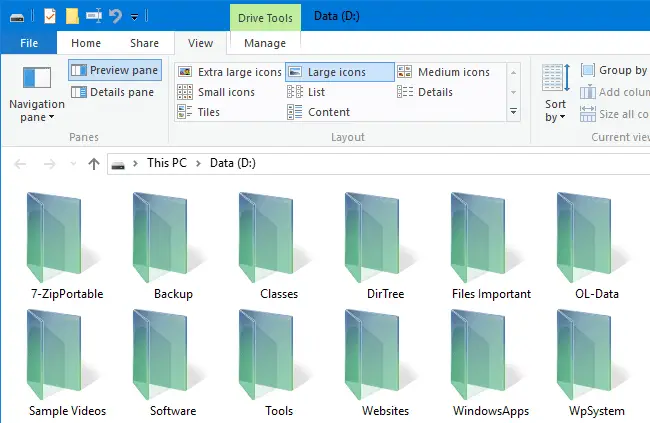Choose Small icons layout

216,92
